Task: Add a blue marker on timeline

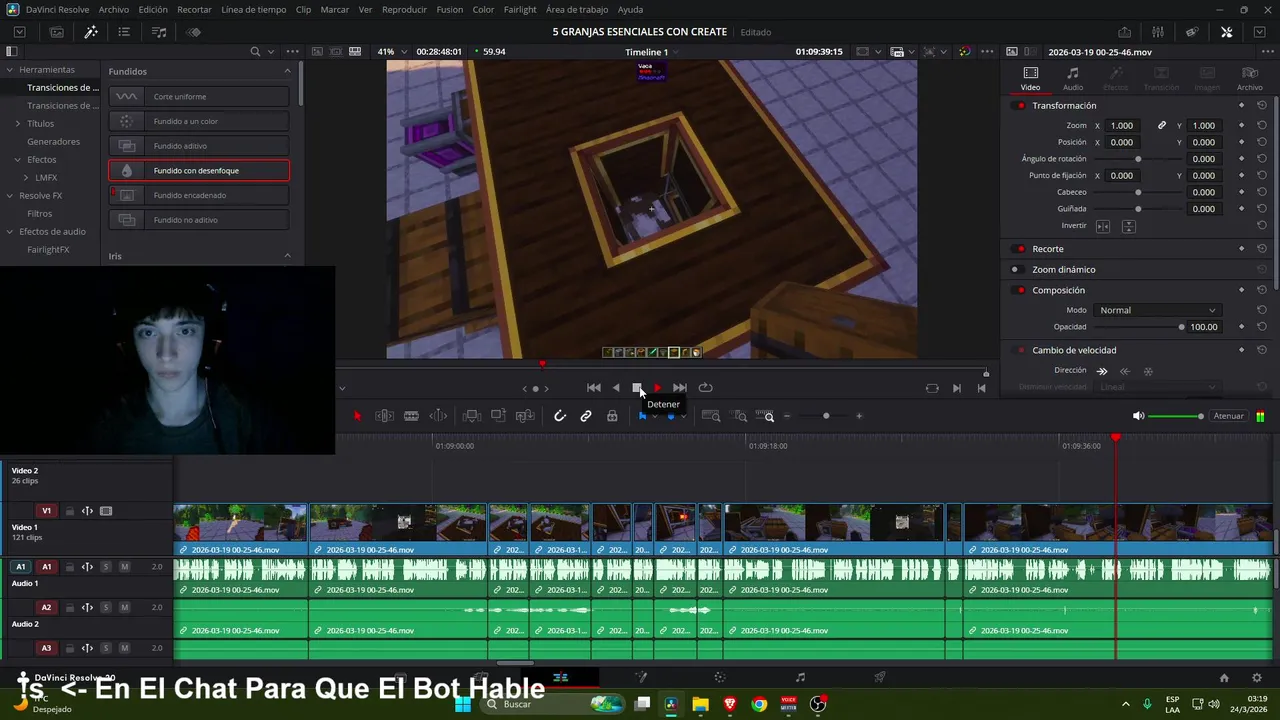Action: (671, 416)
